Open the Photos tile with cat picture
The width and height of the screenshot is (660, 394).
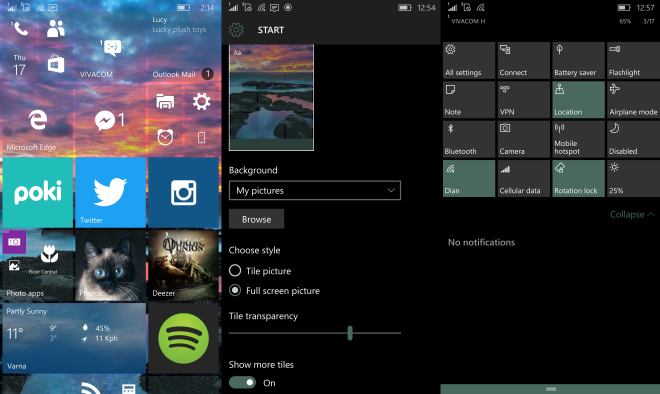110,265
